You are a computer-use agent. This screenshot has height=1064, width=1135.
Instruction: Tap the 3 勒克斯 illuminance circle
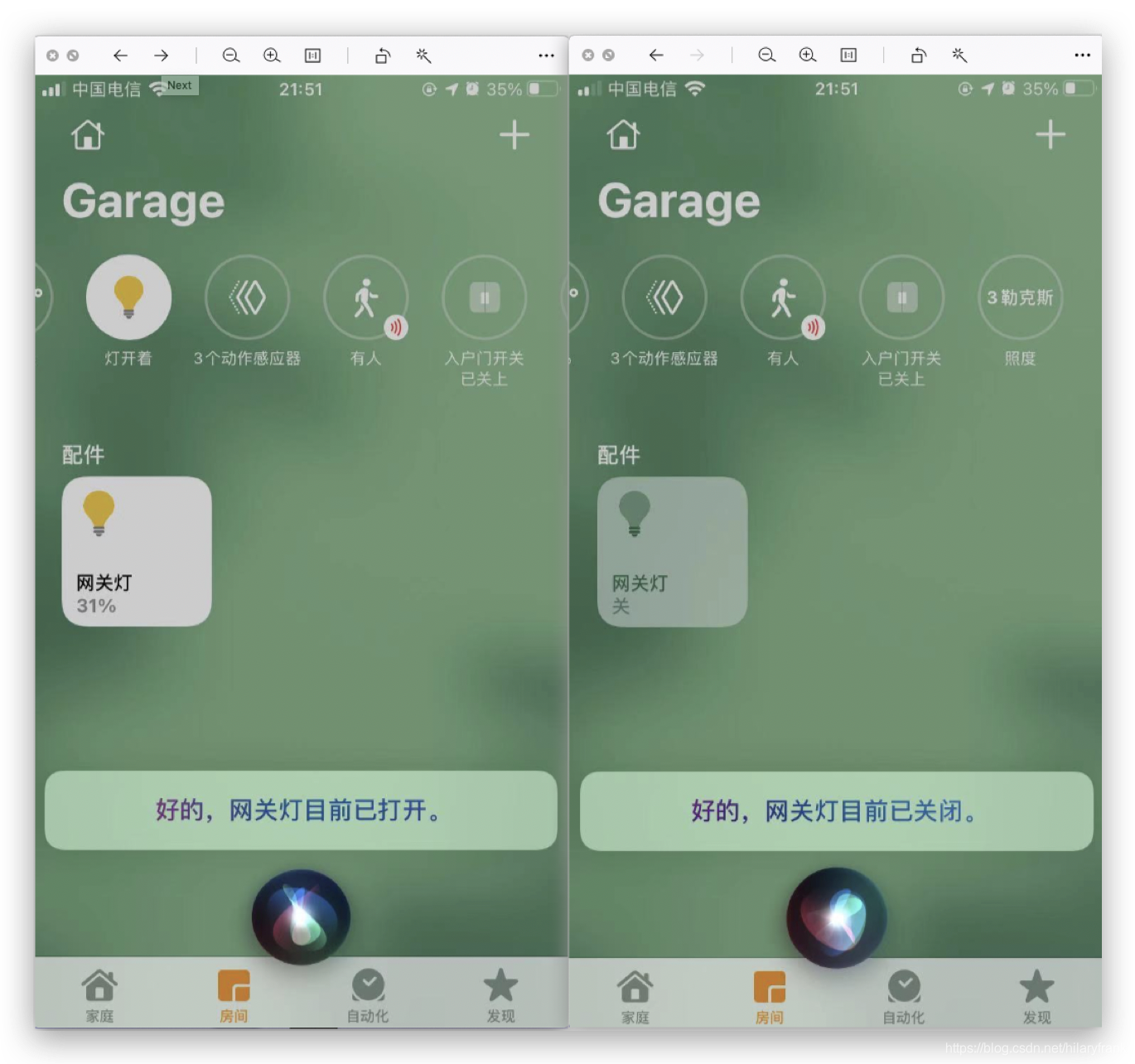pos(1020,297)
